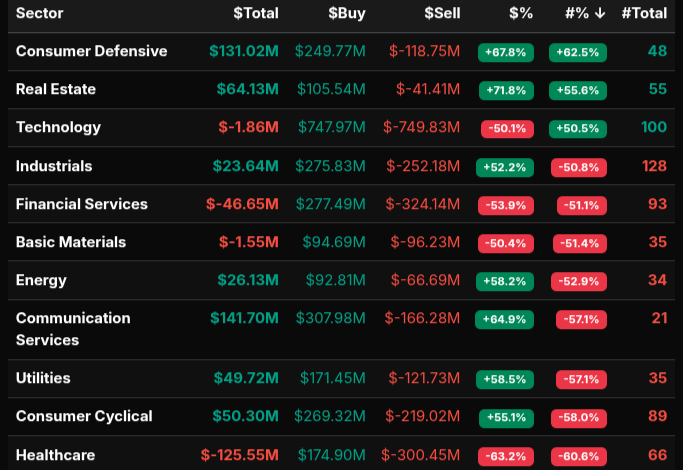This screenshot has height=470, width=683.
Task: Open Financial Services sector
Action: 81,204
